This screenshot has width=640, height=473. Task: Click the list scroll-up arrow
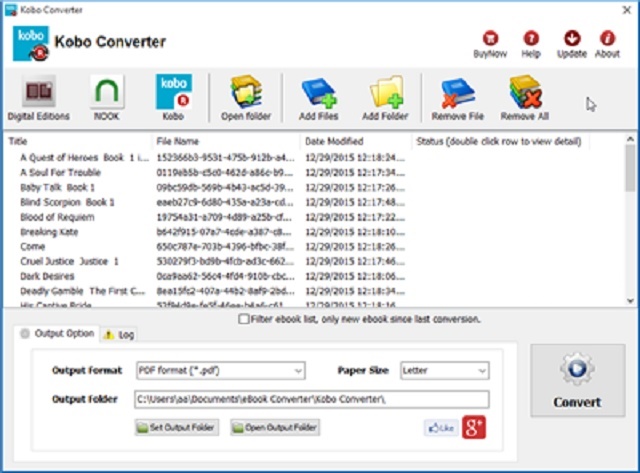point(630,139)
